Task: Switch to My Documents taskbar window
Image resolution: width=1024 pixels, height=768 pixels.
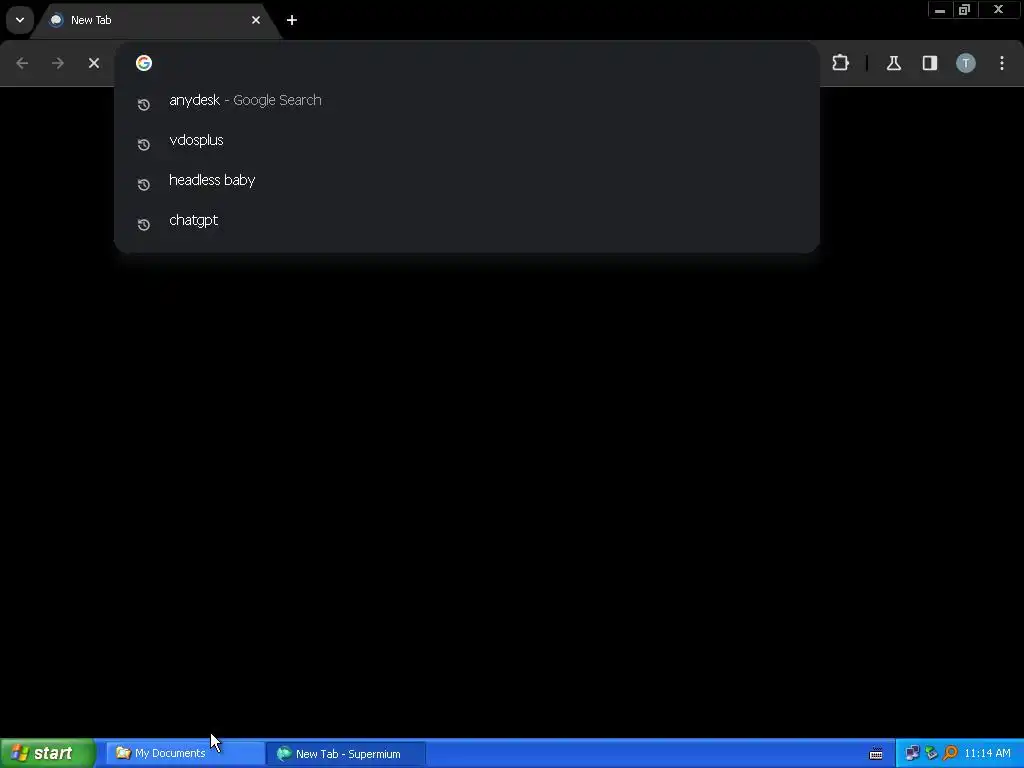Action: [x=185, y=753]
